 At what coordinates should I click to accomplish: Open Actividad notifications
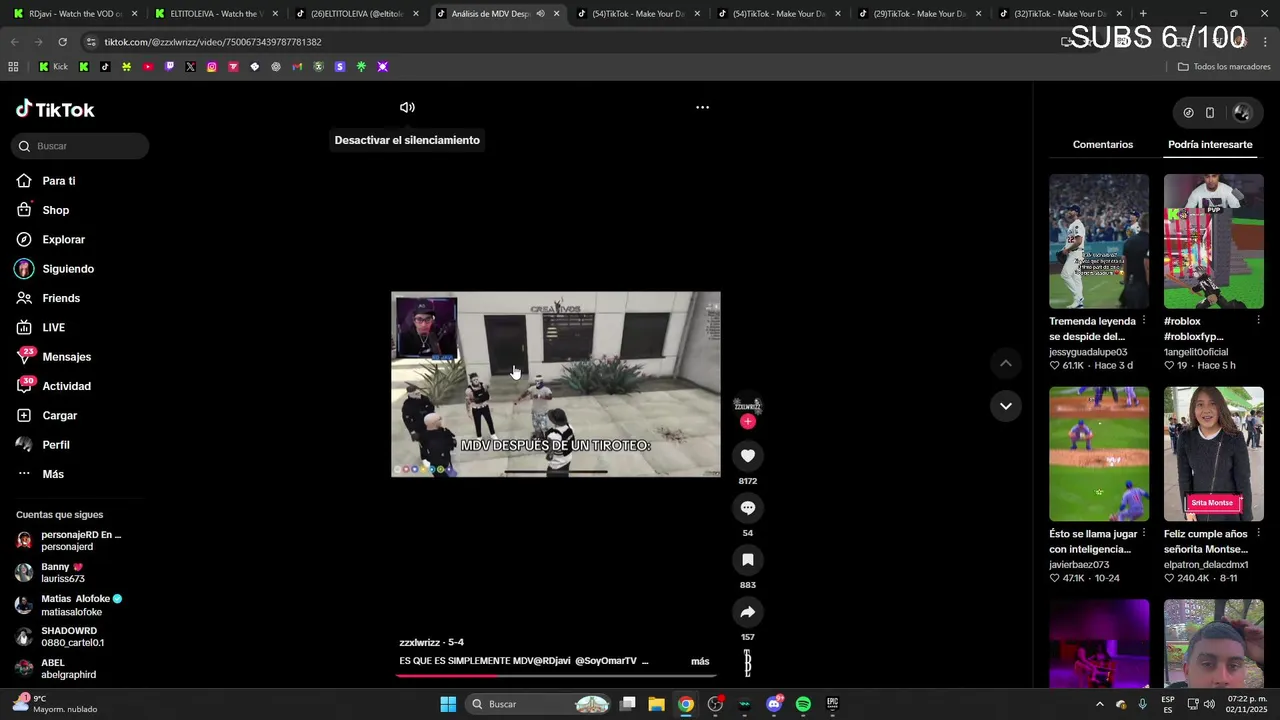66,386
